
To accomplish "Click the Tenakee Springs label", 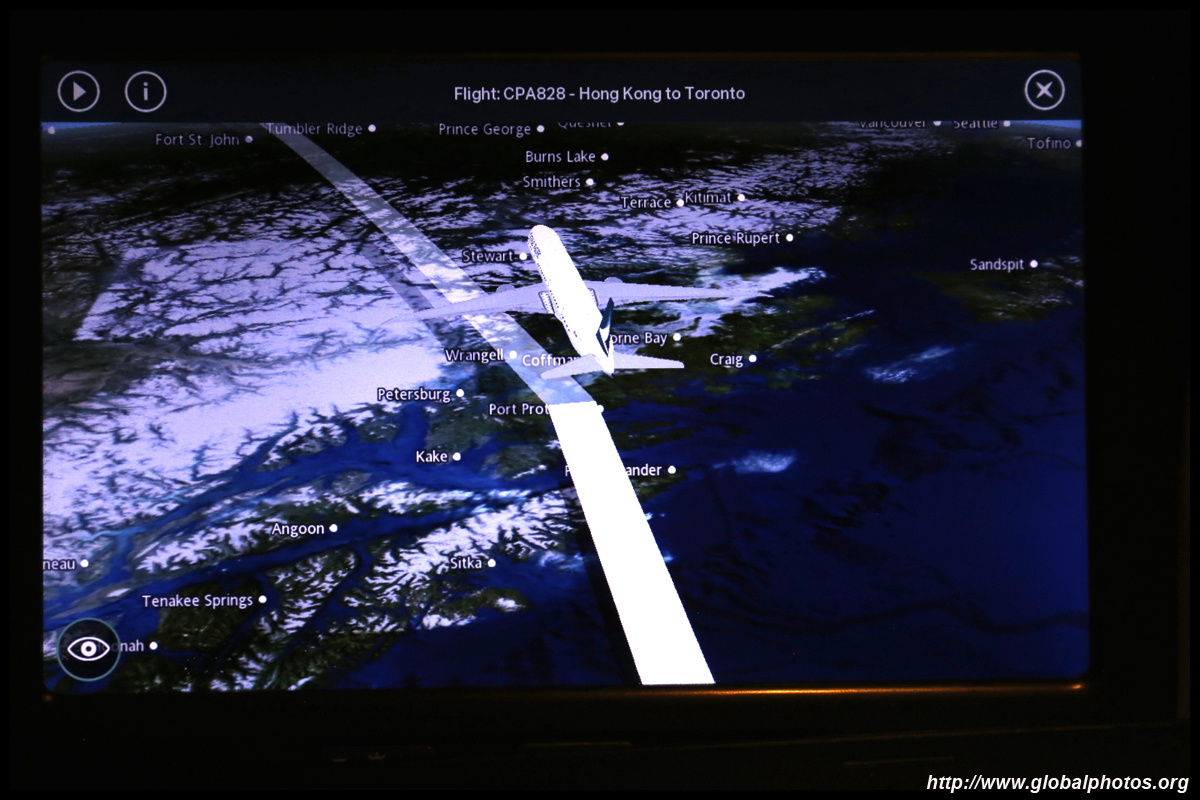I will (197, 601).
